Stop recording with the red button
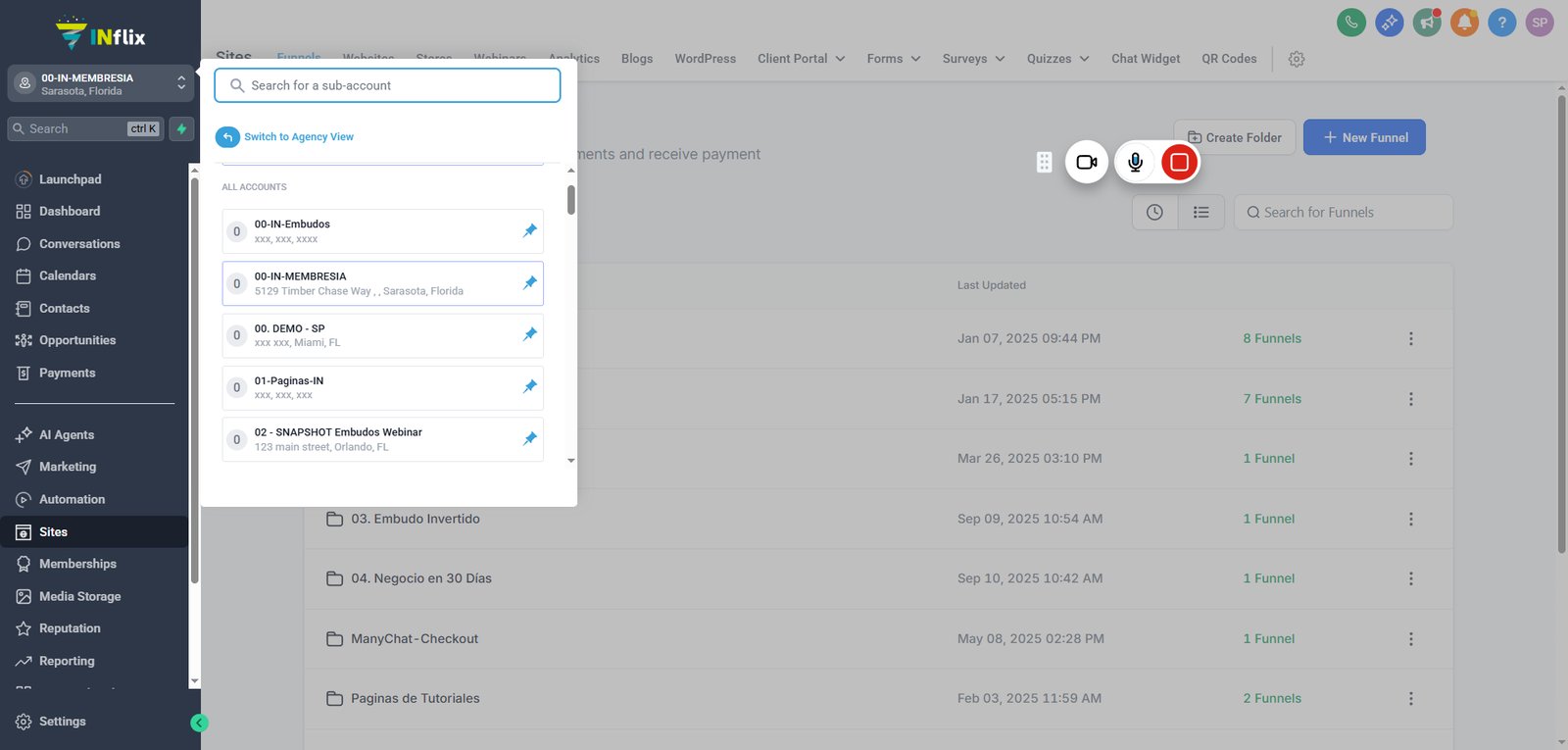Screen dimensions: 1568x750 tap(1180, 162)
